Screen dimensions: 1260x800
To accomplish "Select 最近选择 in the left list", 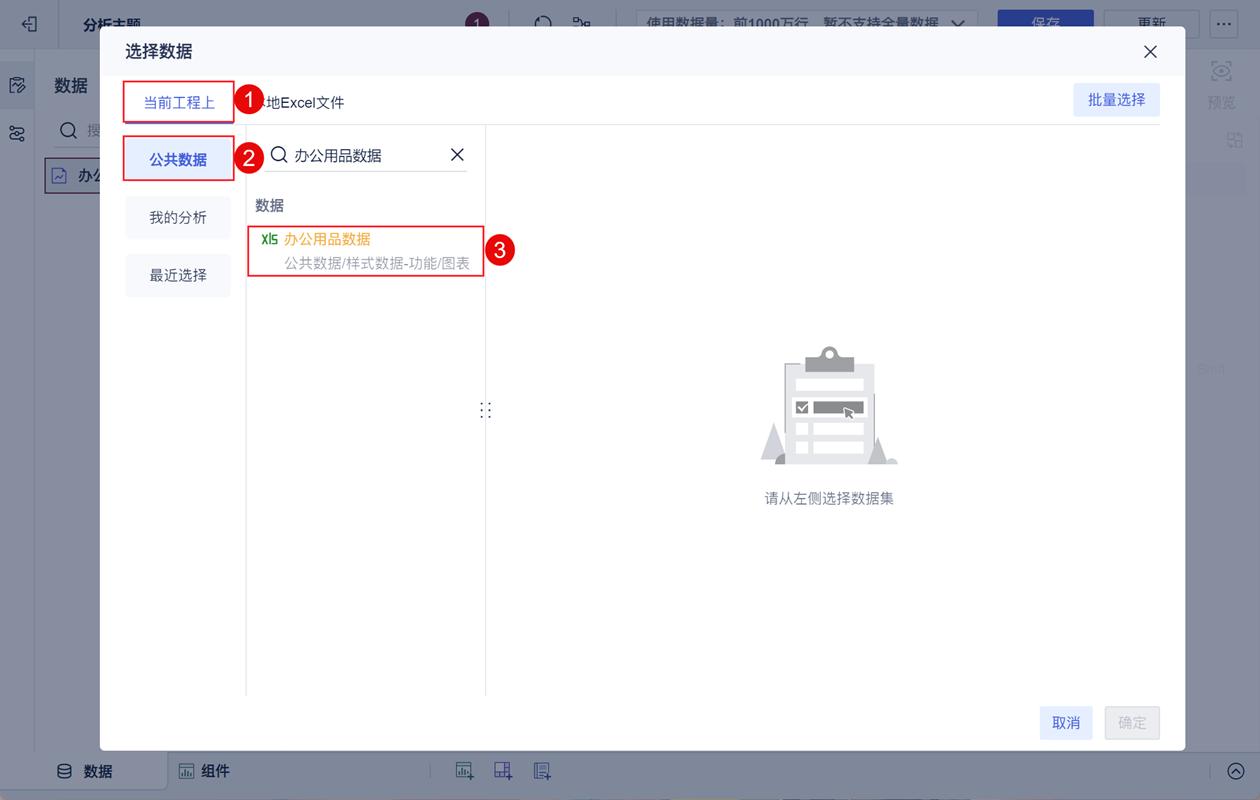I will 178,275.
